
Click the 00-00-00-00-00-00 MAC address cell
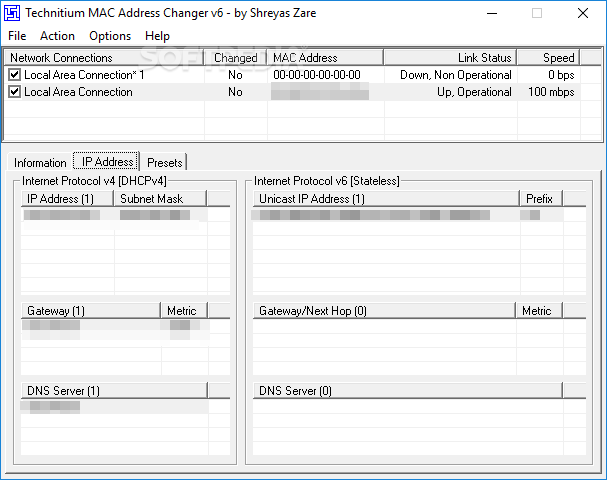[x=317, y=75]
